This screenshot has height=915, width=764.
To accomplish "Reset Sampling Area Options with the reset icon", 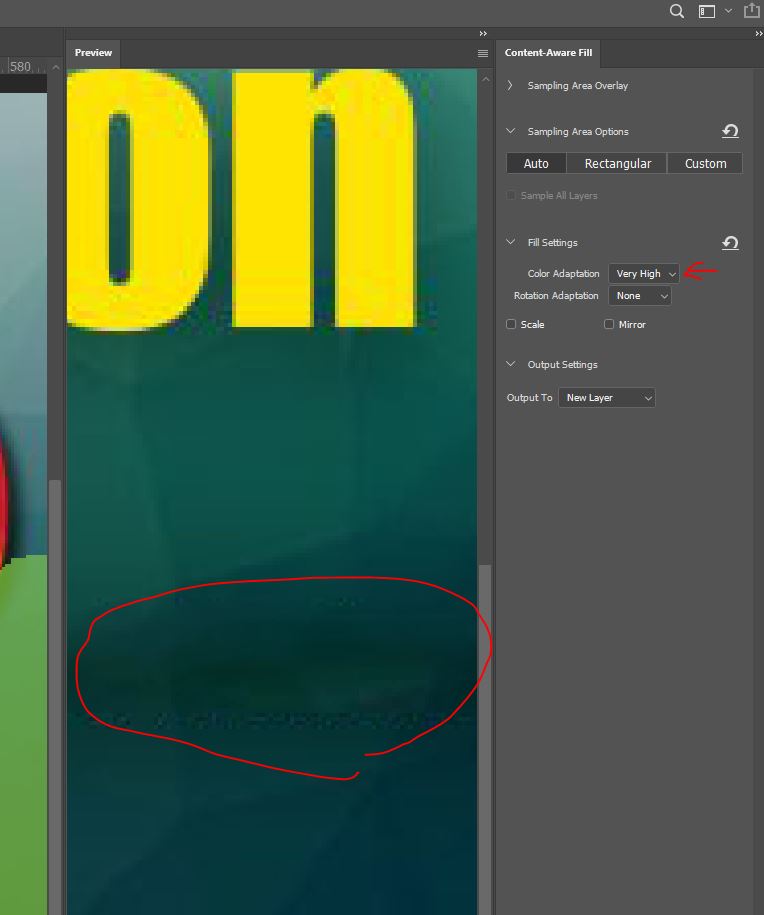I will [730, 132].
